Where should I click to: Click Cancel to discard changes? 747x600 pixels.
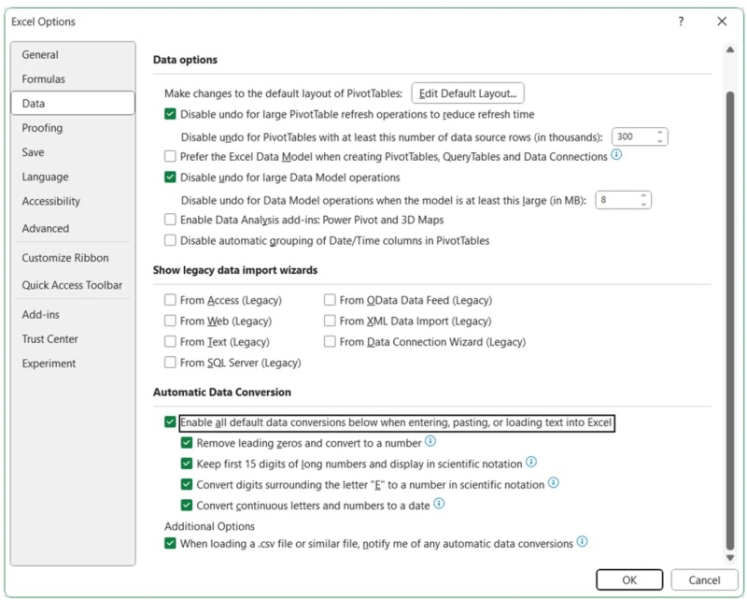tap(704, 580)
